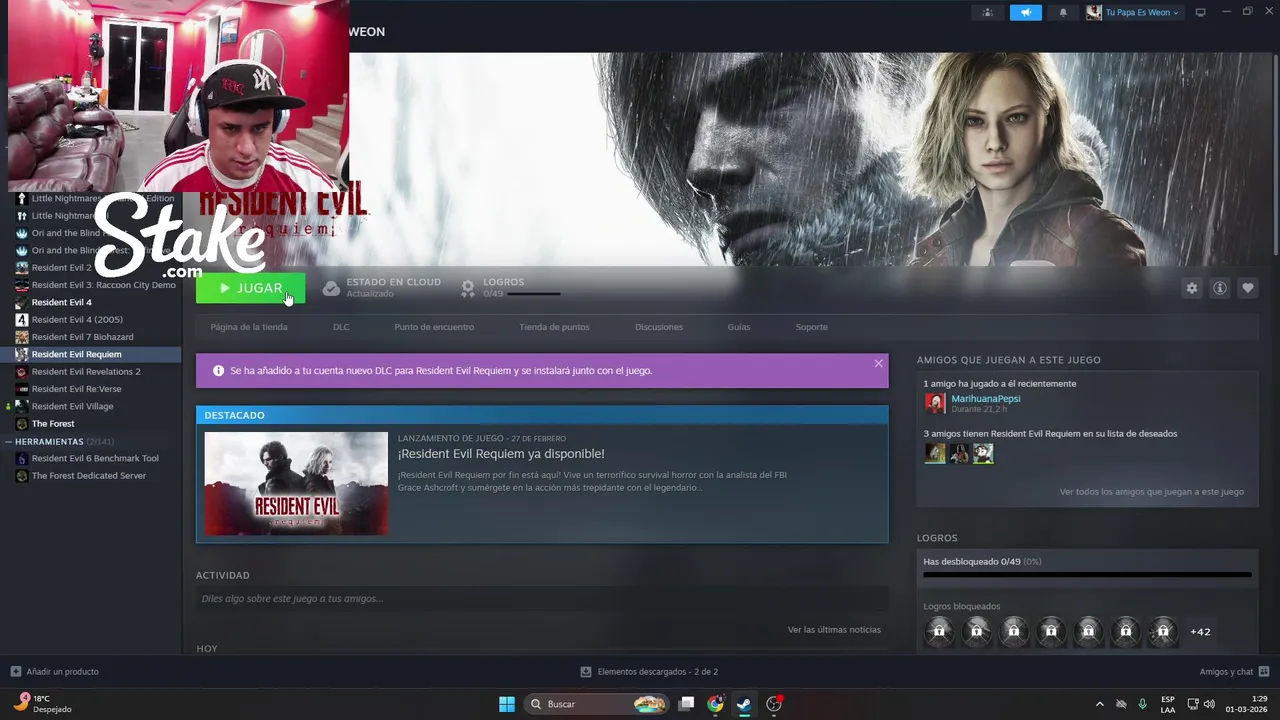Open the Soporte tab
This screenshot has width=1280, height=720.
pos(812,327)
